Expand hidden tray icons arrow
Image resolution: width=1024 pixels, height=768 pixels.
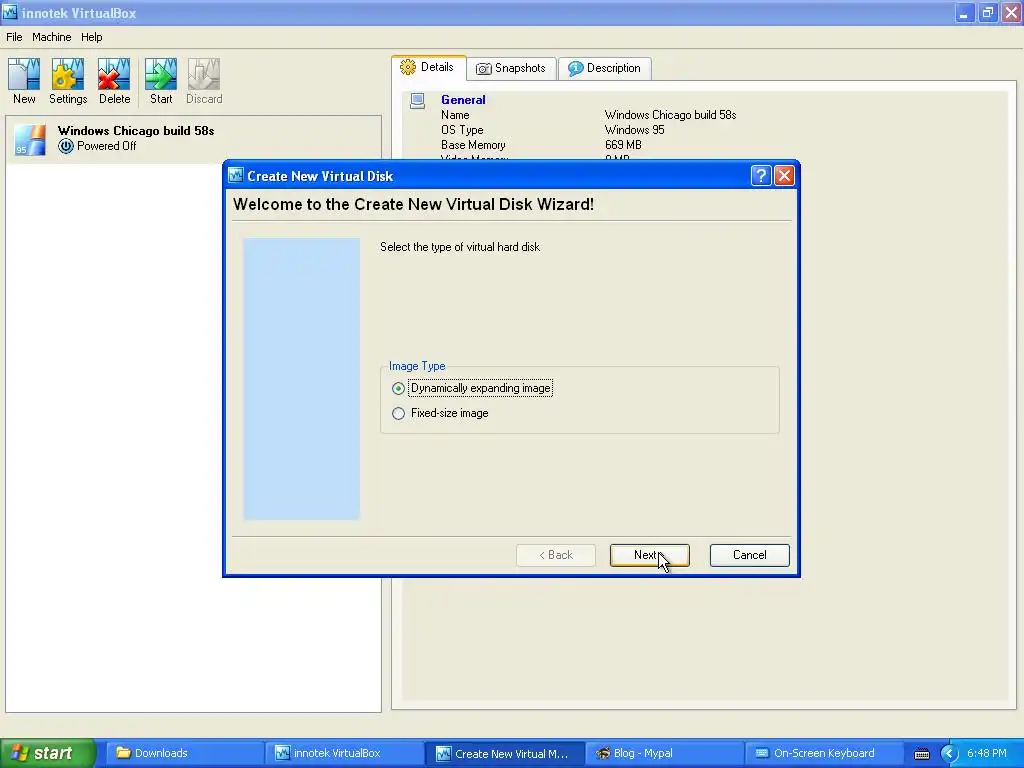tap(949, 754)
